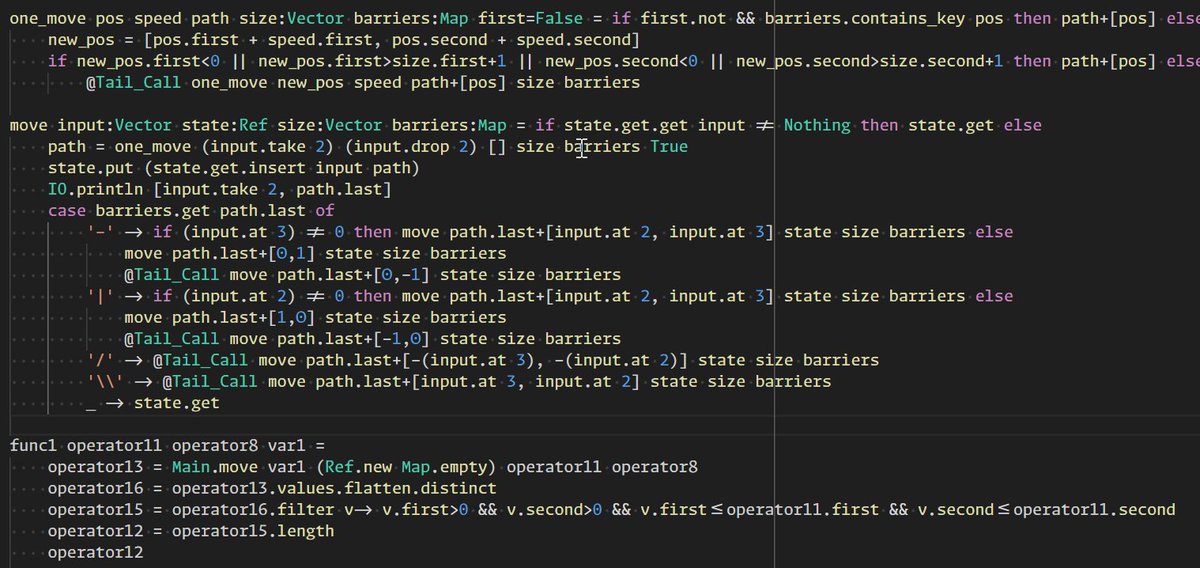Click operator15.length expression
The width and height of the screenshot is (1200, 568).
[x=253, y=531]
